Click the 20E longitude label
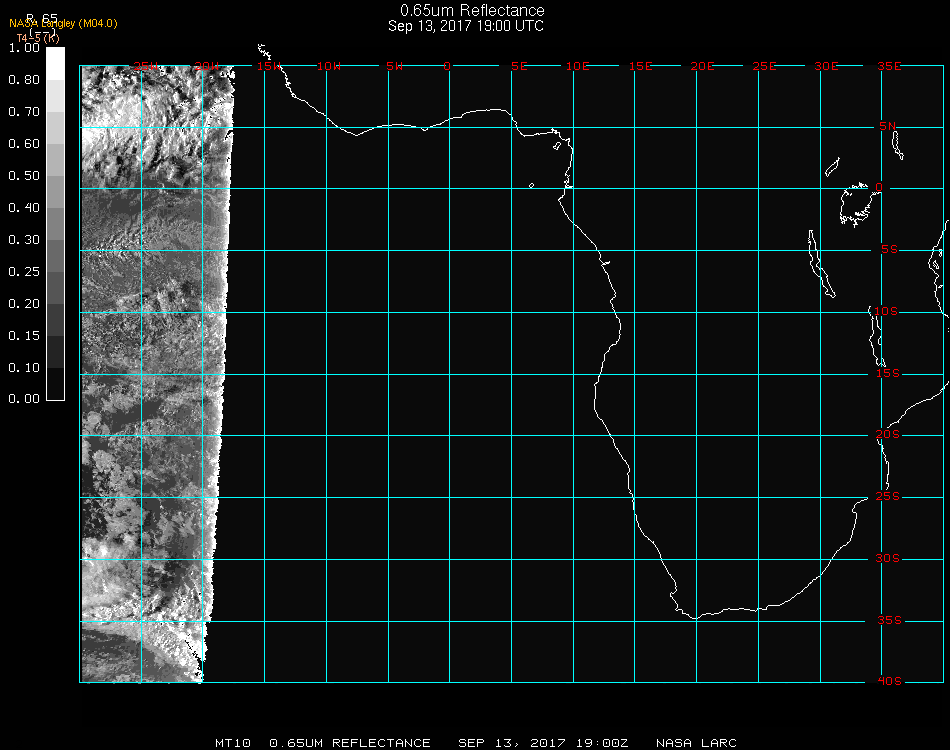This screenshot has width=950, height=750. click(x=703, y=66)
